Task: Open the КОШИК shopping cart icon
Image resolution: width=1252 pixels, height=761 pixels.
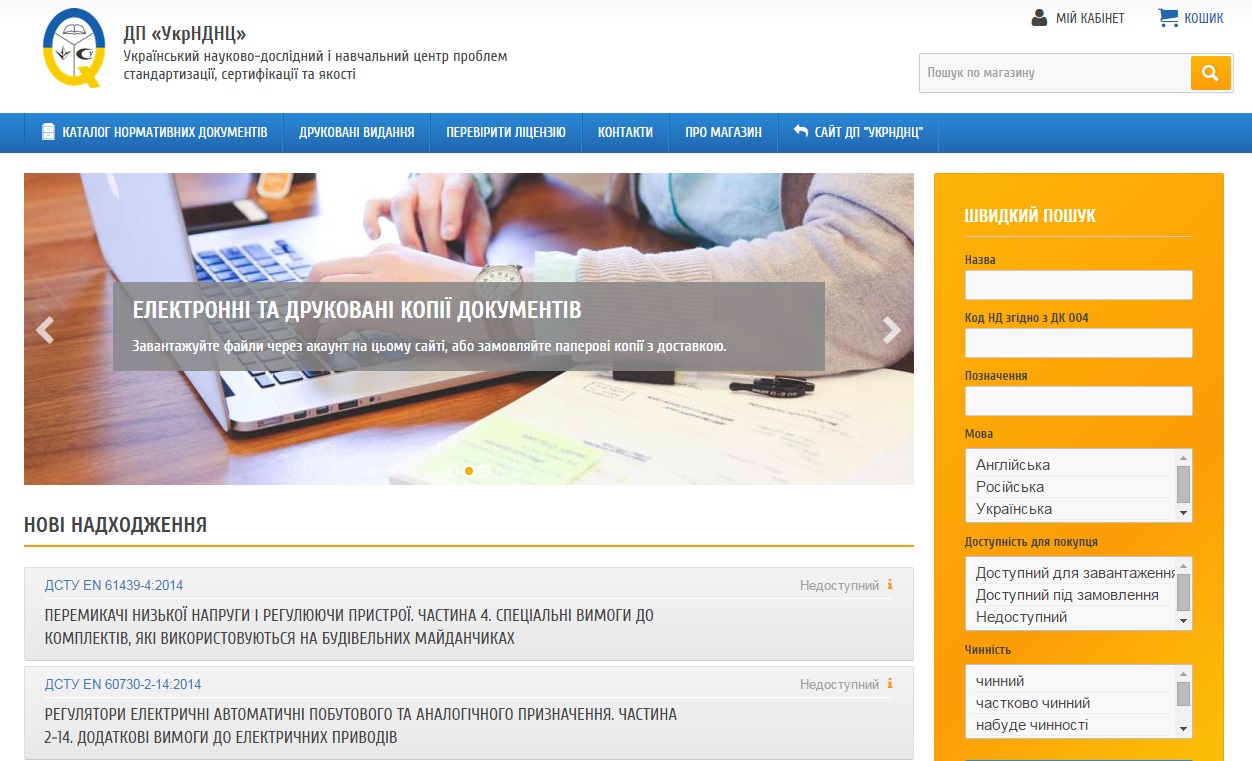Action: click(x=1168, y=17)
